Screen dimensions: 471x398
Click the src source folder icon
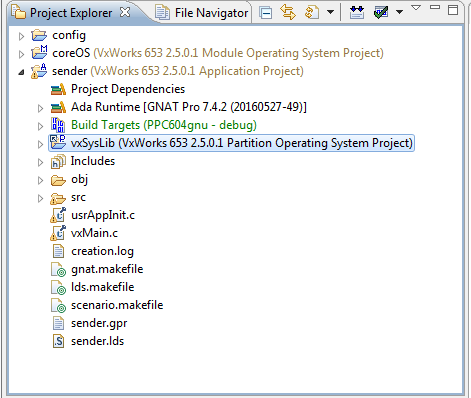pyautogui.click(x=58, y=198)
